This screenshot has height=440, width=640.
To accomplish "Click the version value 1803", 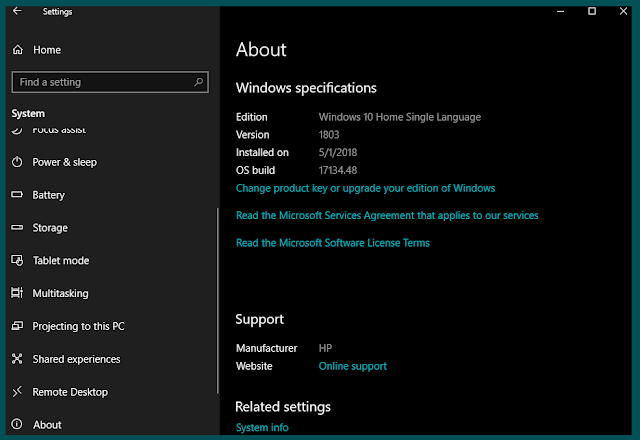I will pos(329,135).
